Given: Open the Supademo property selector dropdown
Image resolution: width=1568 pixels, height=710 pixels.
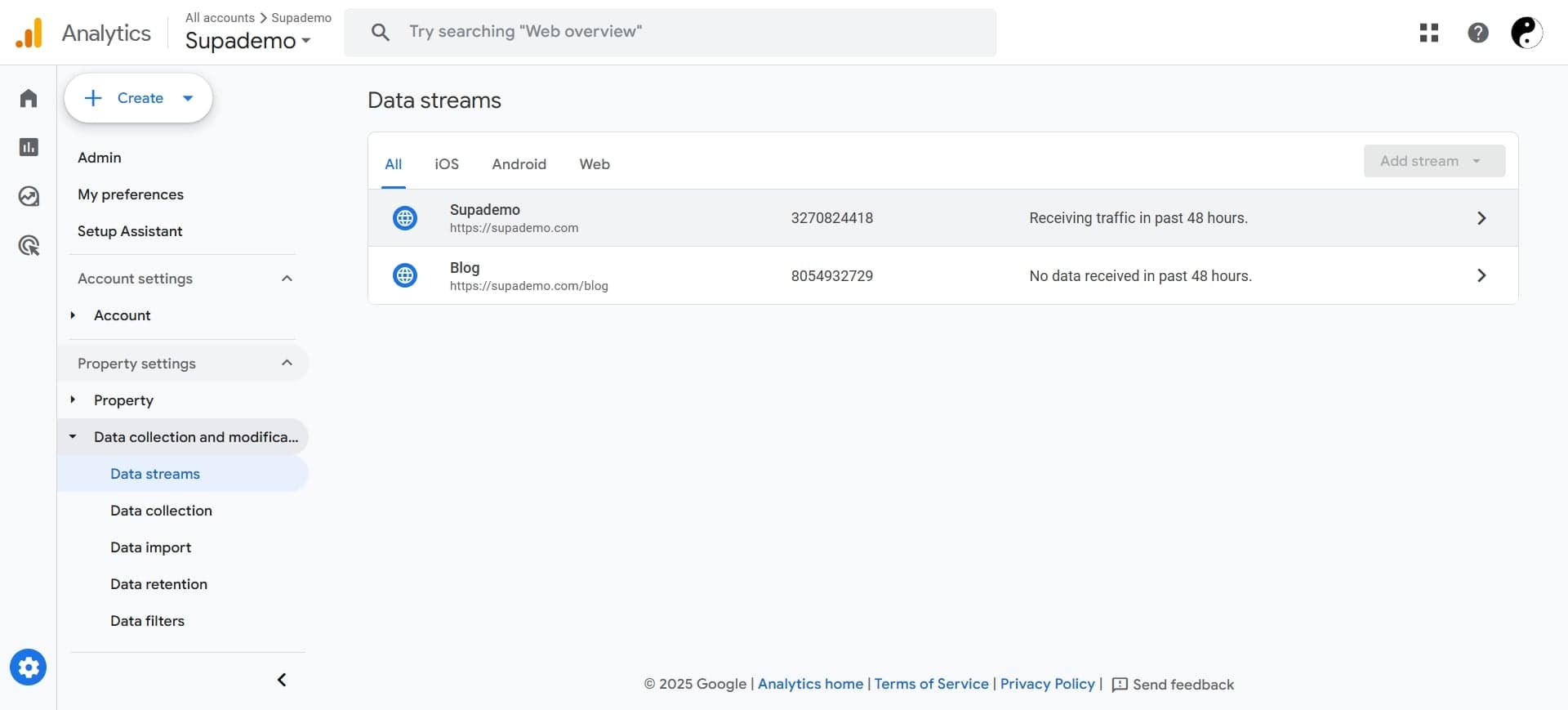Looking at the screenshot, I should click(x=247, y=40).
